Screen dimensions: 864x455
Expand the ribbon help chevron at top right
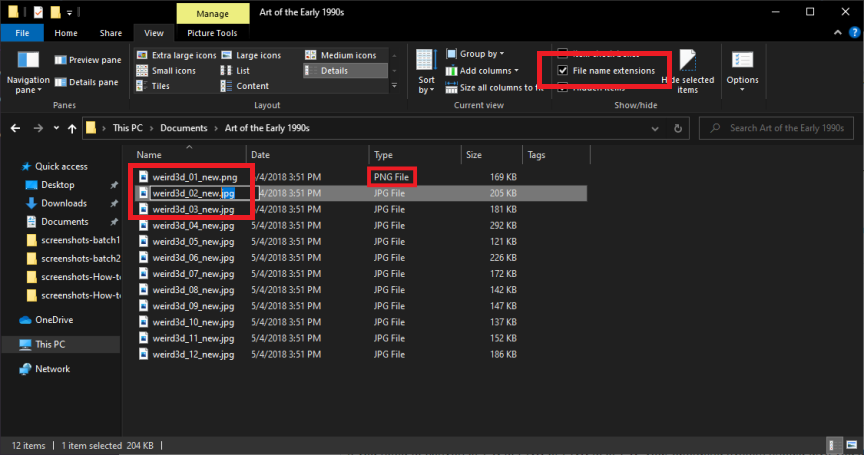[831, 33]
